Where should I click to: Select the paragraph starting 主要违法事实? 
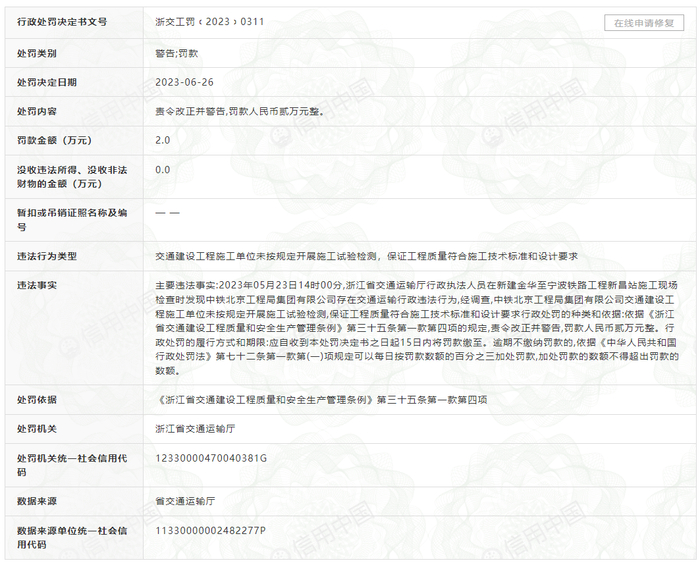[417, 328]
